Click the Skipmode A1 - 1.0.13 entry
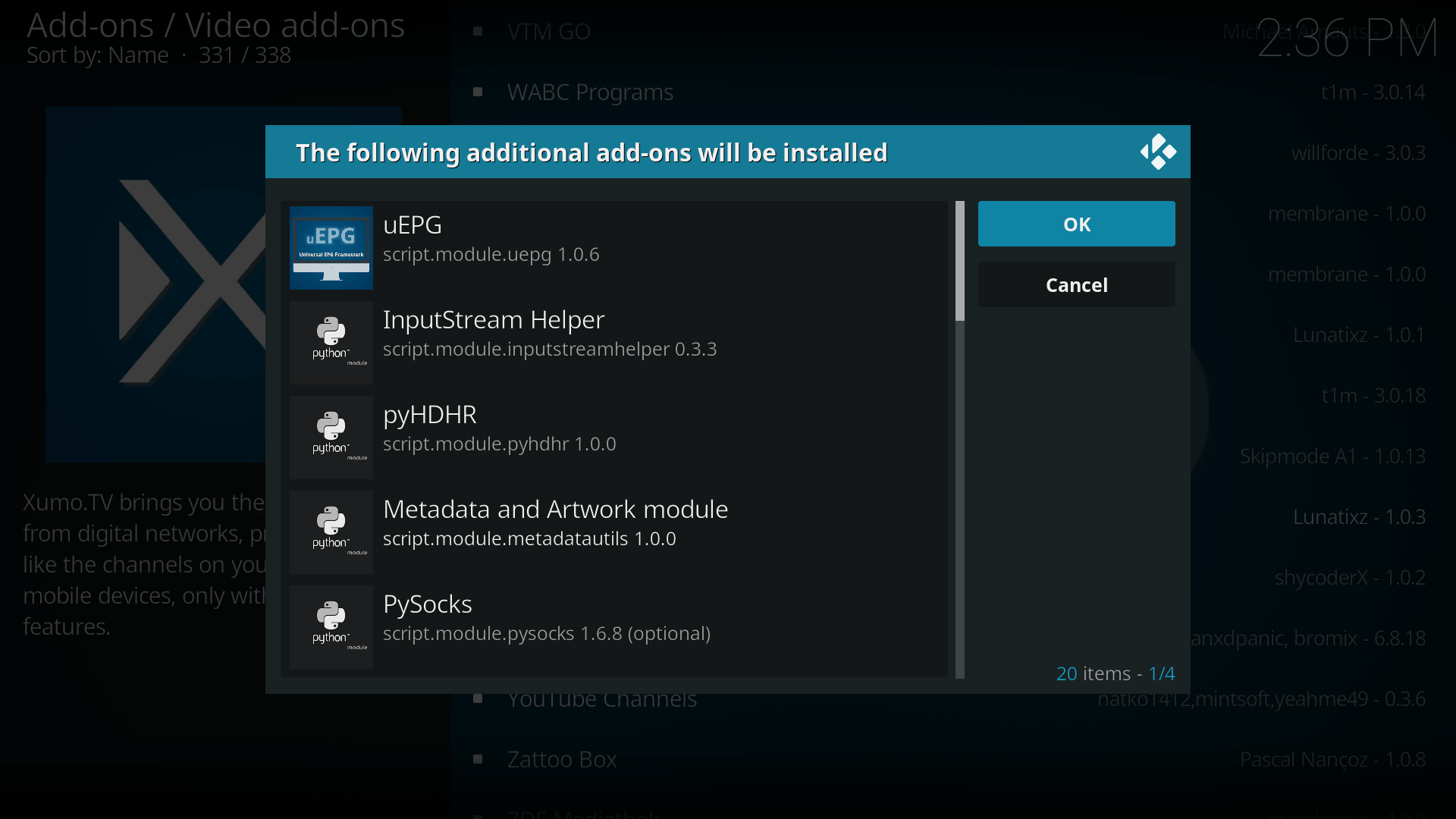Image resolution: width=1456 pixels, height=819 pixels. (1332, 456)
